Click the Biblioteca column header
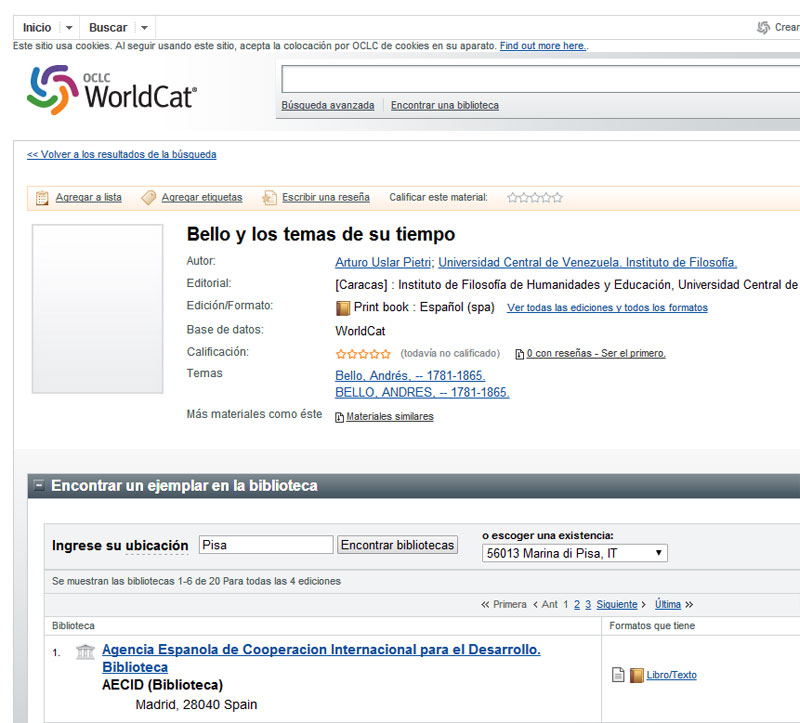800x723 pixels. click(x=73, y=626)
